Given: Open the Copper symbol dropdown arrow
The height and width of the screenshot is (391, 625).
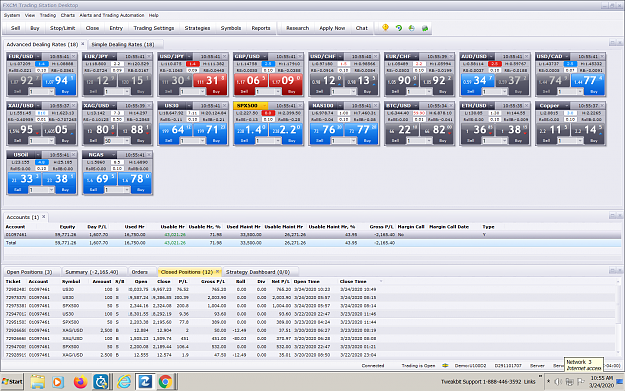Looking at the screenshot, I should [566, 106].
